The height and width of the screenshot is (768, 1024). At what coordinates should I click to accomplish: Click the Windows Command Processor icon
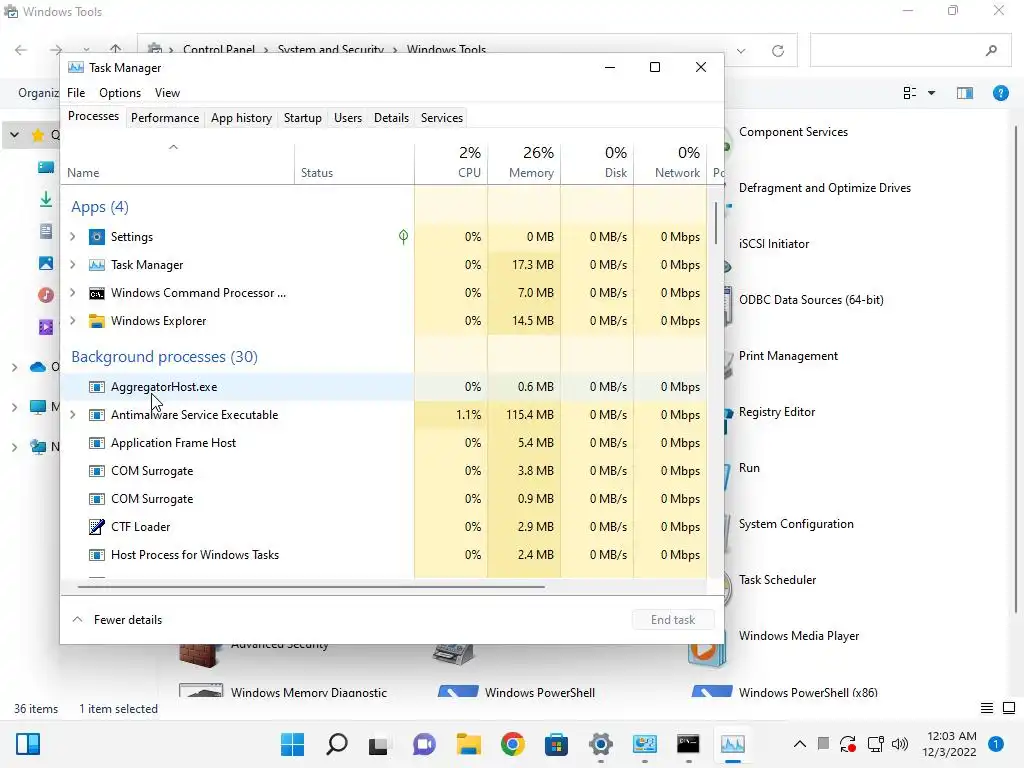97,293
